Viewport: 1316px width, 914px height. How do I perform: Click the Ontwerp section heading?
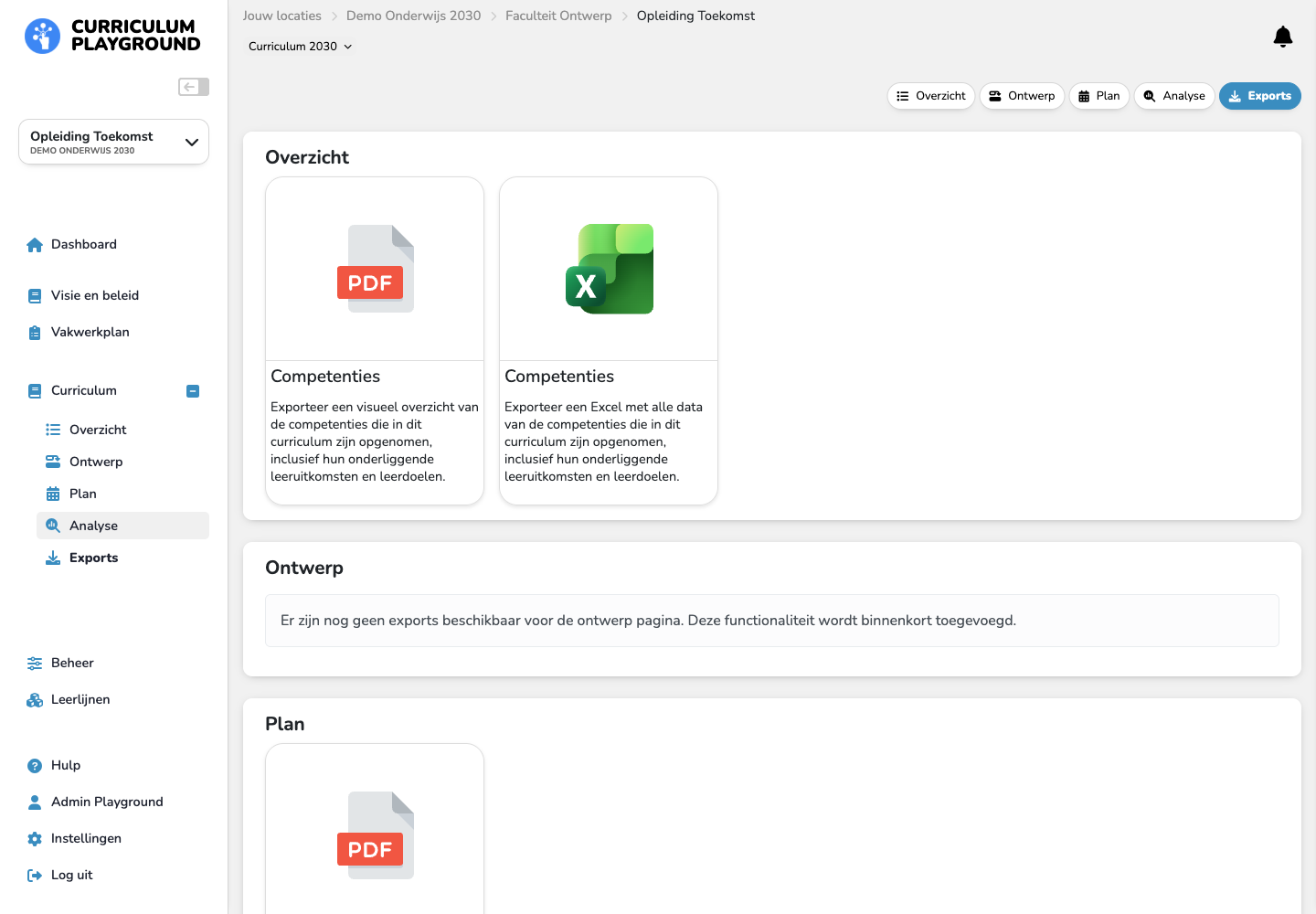(x=304, y=568)
